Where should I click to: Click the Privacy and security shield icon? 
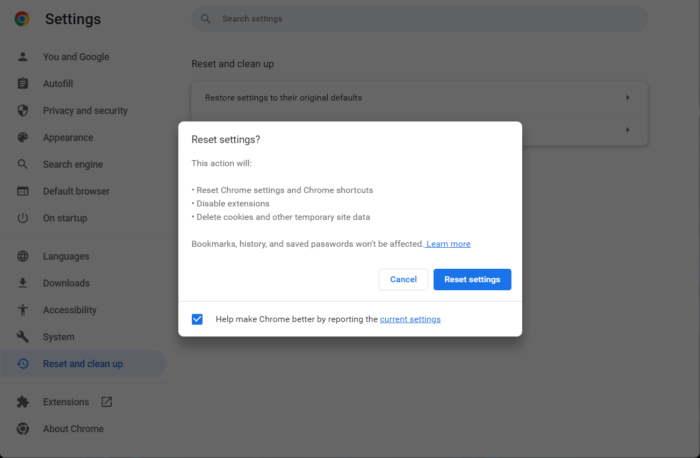pyautogui.click(x=23, y=111)
